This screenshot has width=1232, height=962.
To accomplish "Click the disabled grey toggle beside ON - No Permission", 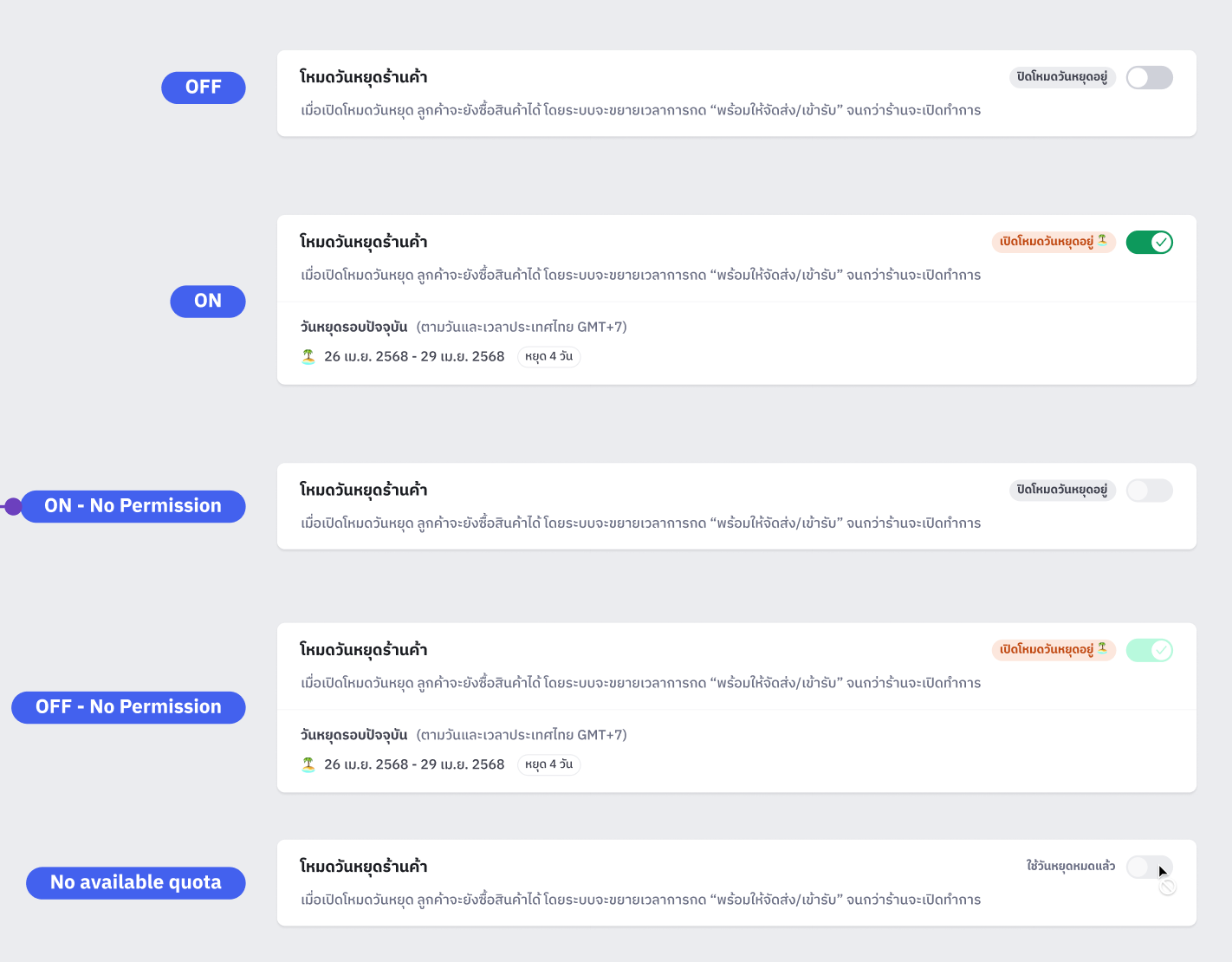I will tap(1149, 491).
